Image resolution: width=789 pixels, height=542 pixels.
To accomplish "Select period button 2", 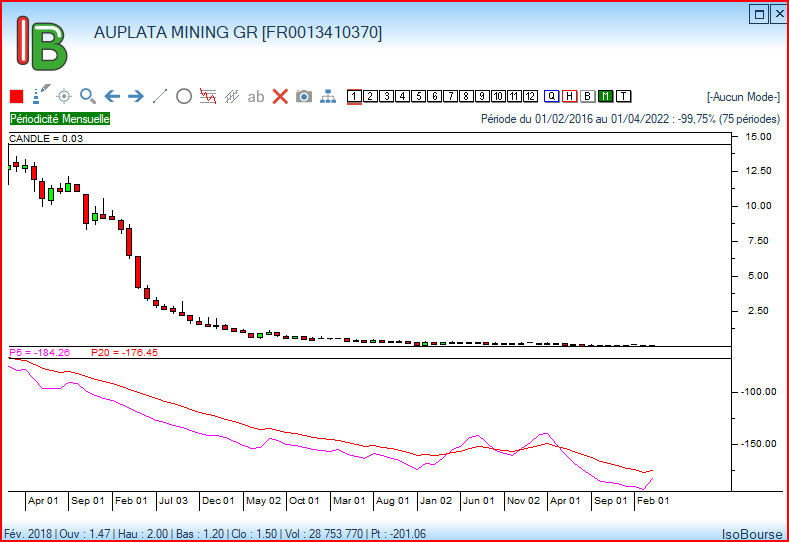I will pyautogui.click(x=370, y=96).
